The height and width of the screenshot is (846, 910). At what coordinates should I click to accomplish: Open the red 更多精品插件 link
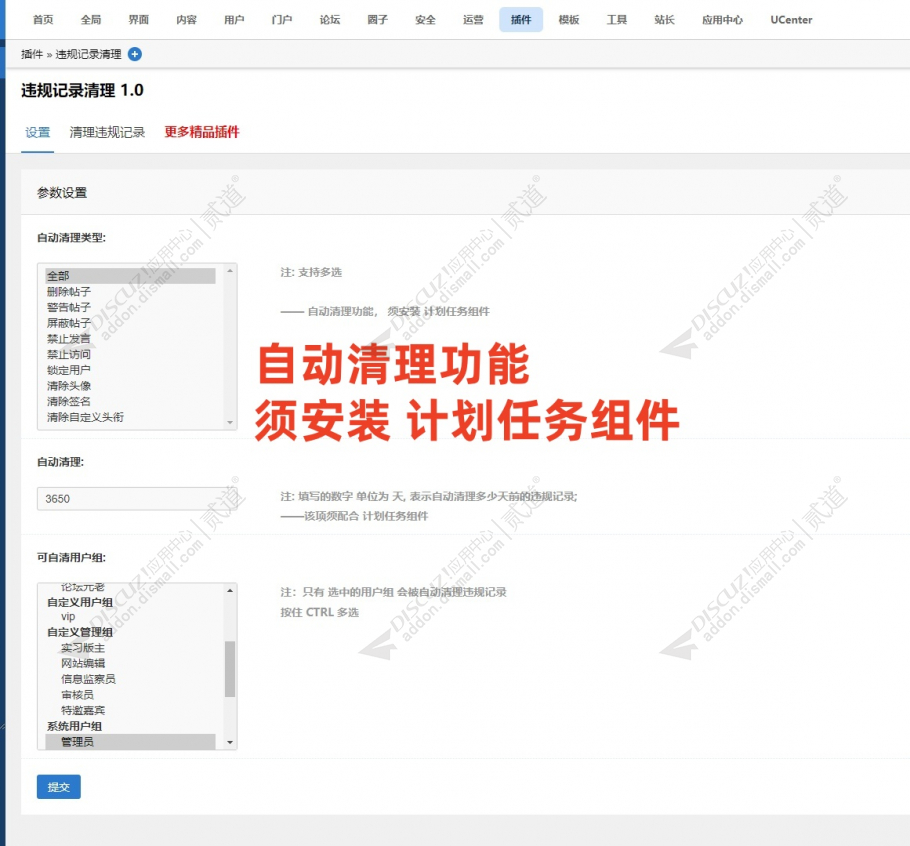[201, 132]
